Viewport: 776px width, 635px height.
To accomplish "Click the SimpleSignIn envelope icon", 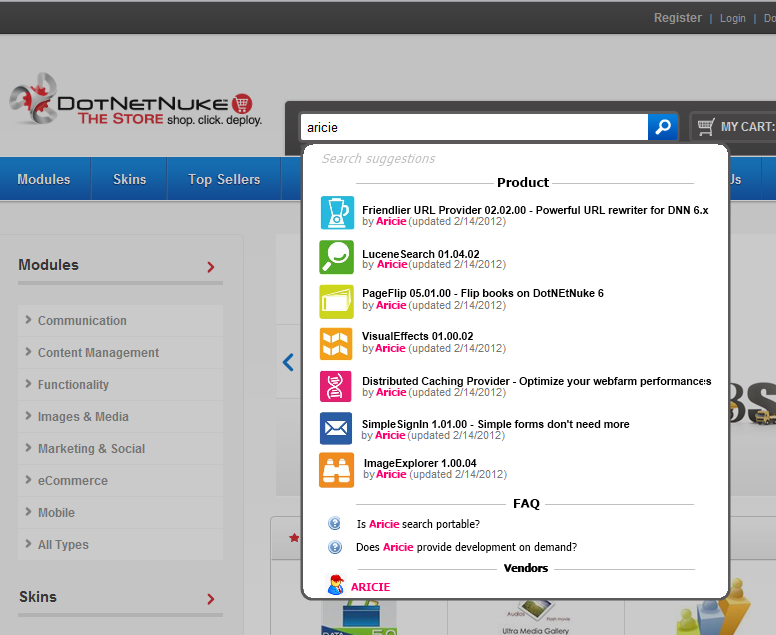I will pos(336,429).
